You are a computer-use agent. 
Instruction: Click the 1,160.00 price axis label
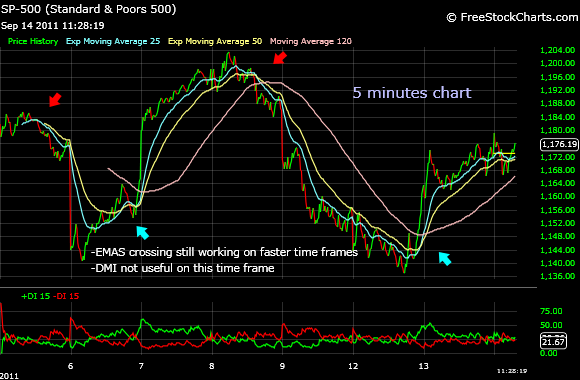557,196
